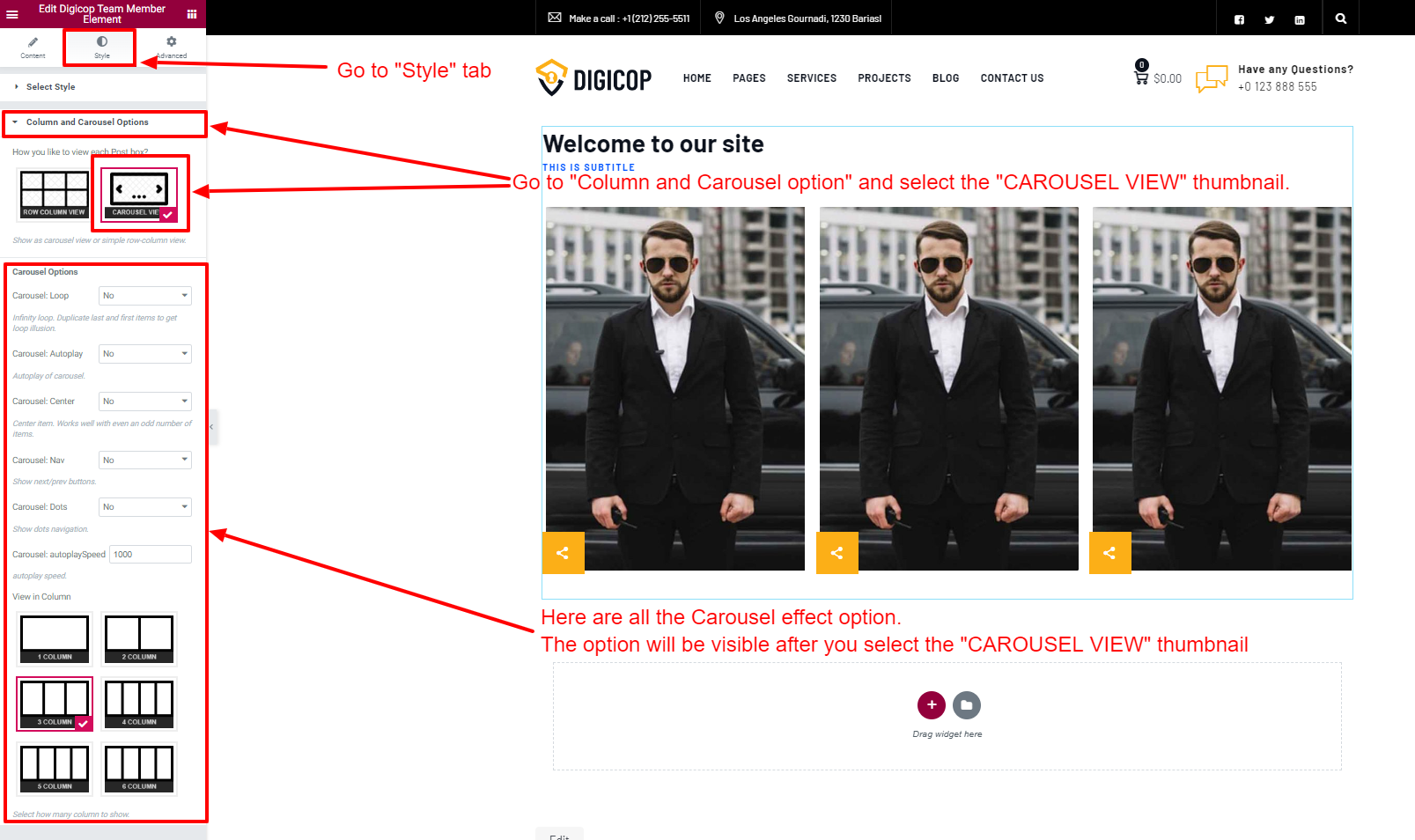Select the Carousel View thumbnail

coord(139,195)
